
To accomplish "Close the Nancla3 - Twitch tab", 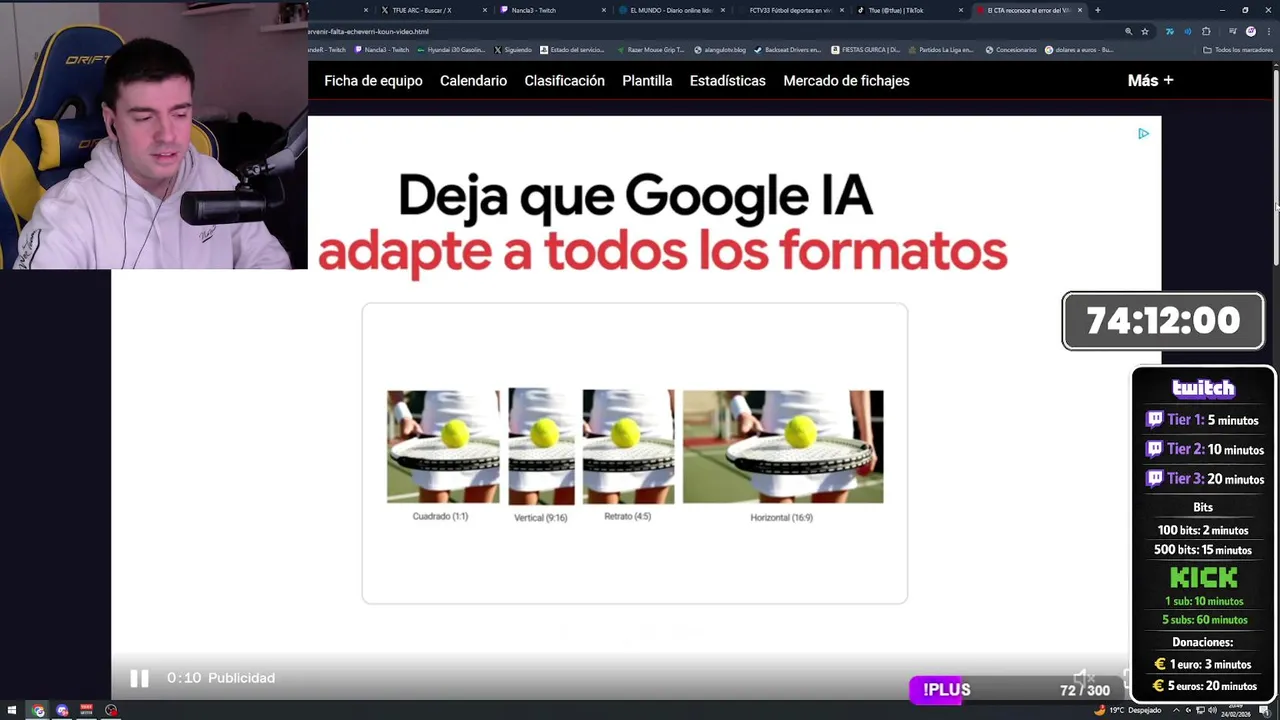I will coord(604,10).
